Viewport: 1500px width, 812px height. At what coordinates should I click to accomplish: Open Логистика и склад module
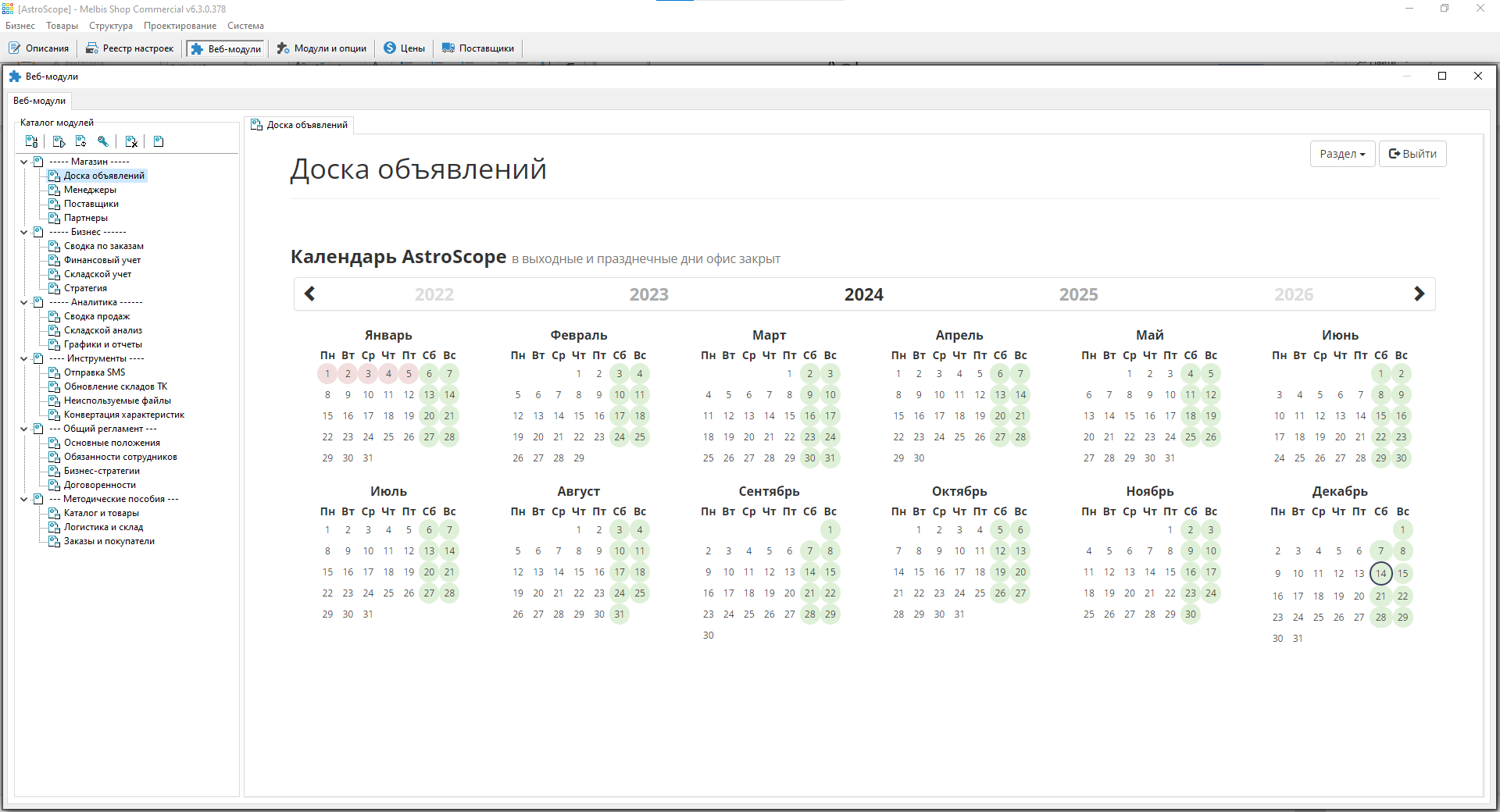[103, 527]
